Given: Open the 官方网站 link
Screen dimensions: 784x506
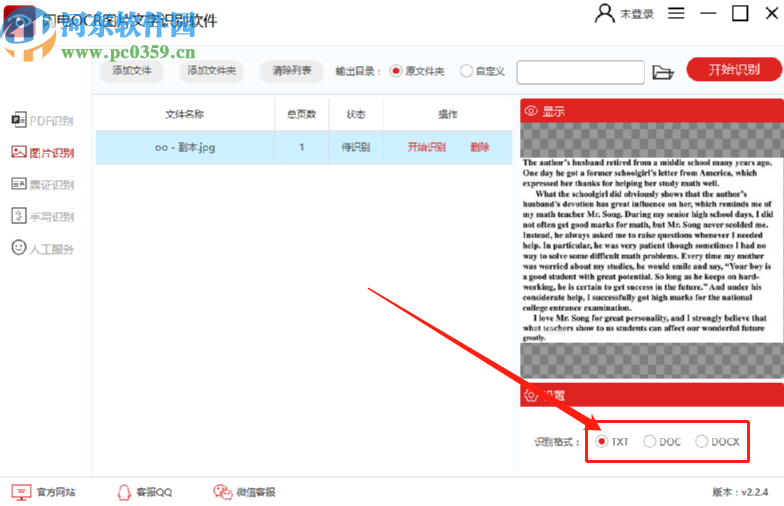Looking at the screenshot, I should [56, 492].
